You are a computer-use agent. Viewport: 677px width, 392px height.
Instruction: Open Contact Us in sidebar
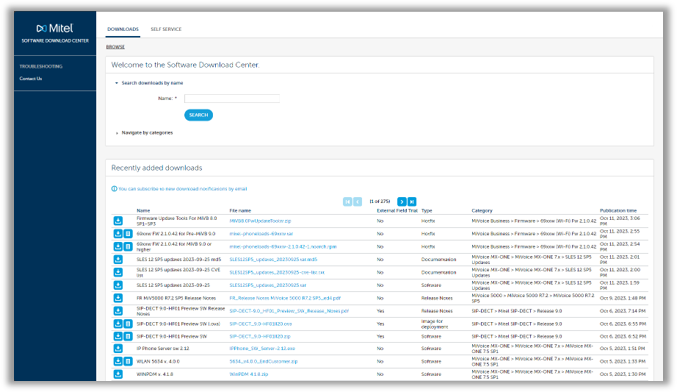(31, 79)
